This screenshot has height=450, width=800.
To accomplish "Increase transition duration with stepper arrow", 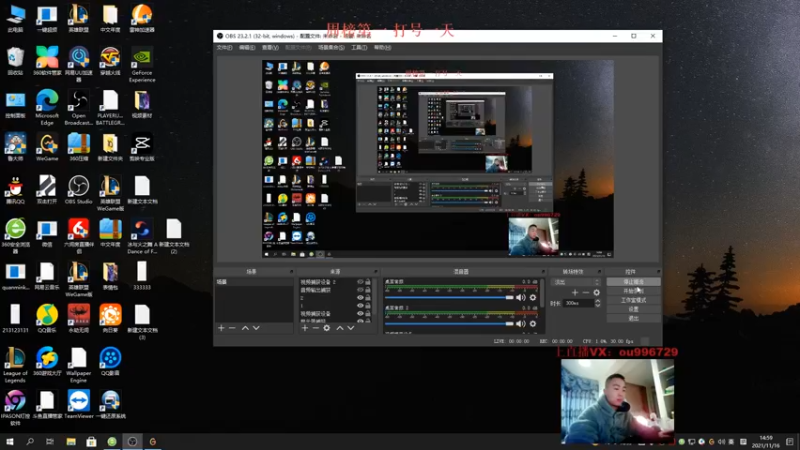I will (x=597, y=301).
